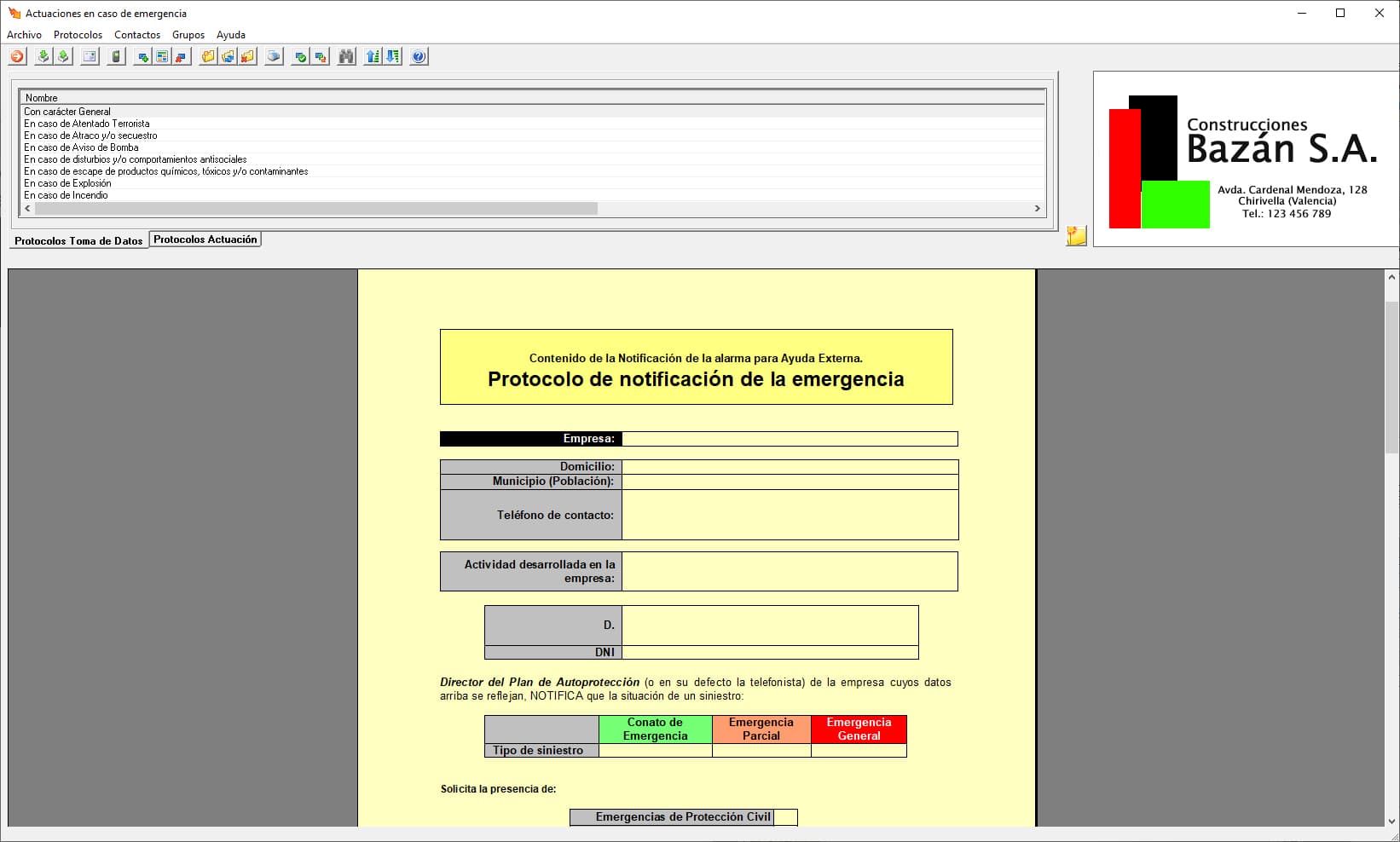The height and width of the screenshot is (842, 1400).
Task: Click the protocol list horizontal scrollbar thumb
Action: pyautogui.click(x=315, y=208)
